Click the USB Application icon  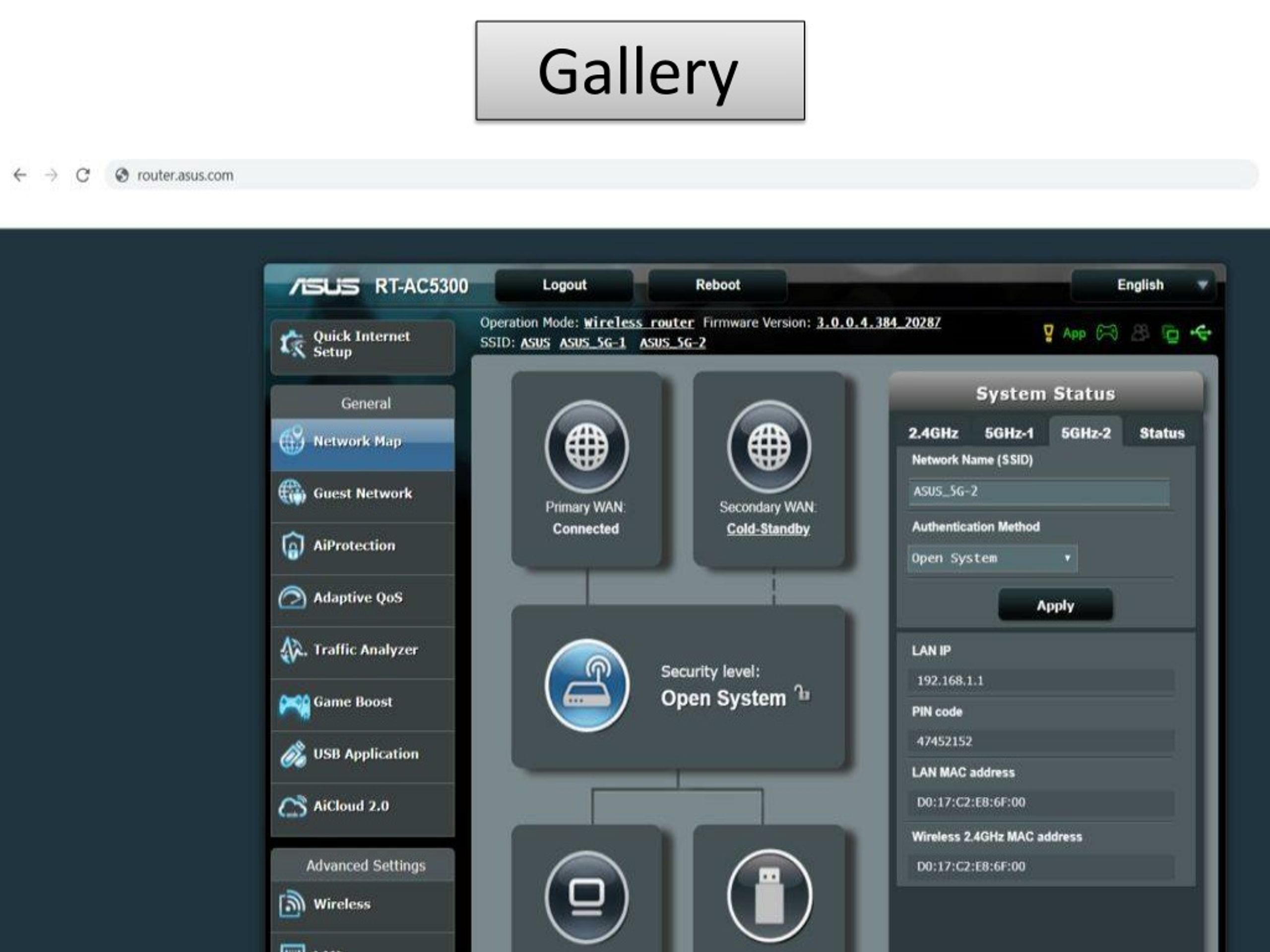click(293, 755)
